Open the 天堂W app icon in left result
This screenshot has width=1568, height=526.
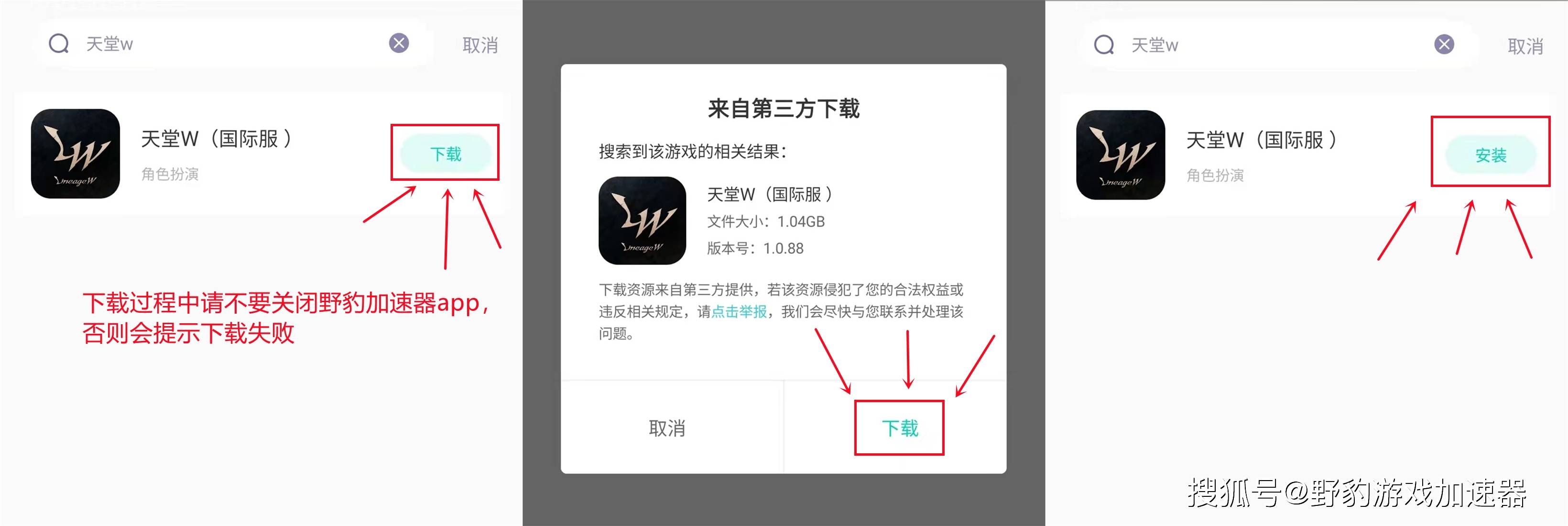click(x=76, y=153)
